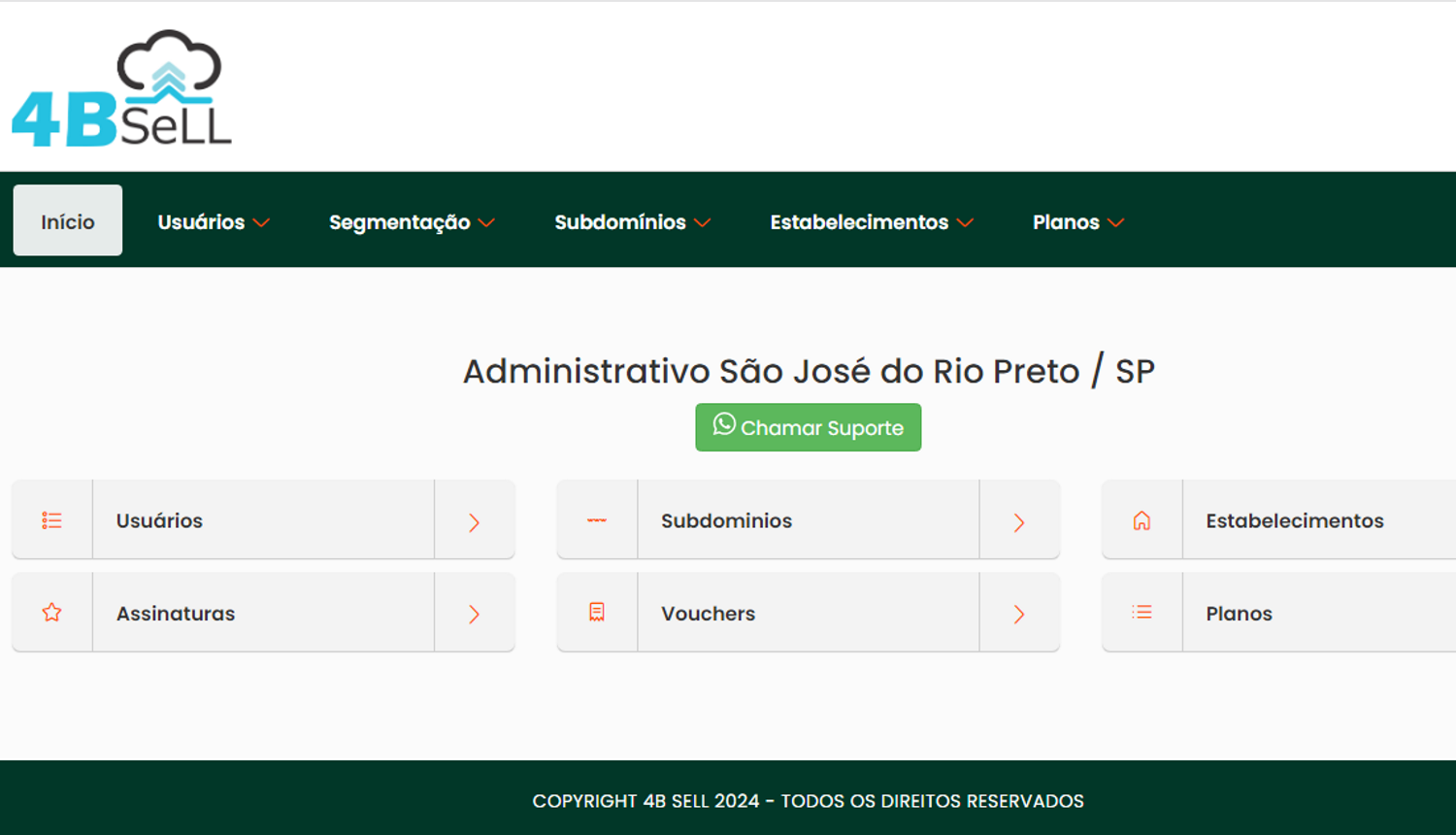Expand the chevron beside Estabelecimentos in navbar
This screenshot has height=835, width=1456.
[965, 223]
